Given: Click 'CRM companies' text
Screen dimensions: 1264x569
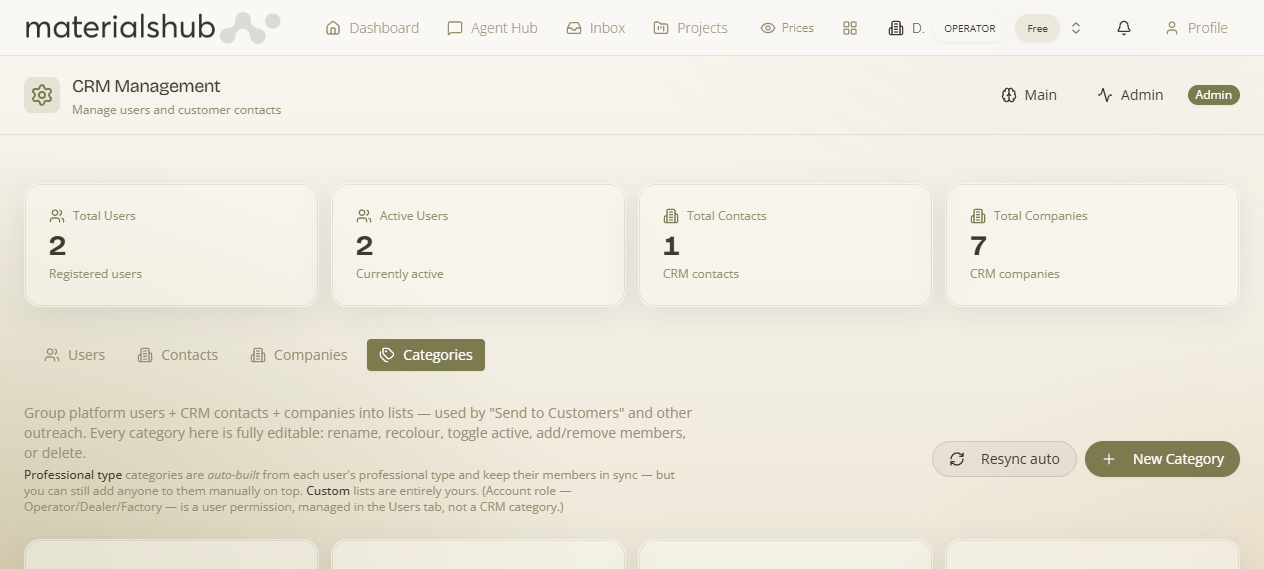Looking at the screenshot, I should click(1015, 274).
